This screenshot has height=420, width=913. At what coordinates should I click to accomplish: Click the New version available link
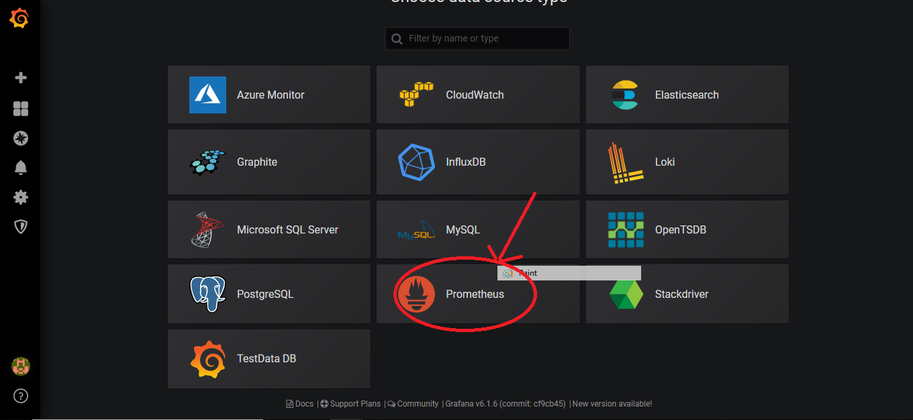[613, 404]
